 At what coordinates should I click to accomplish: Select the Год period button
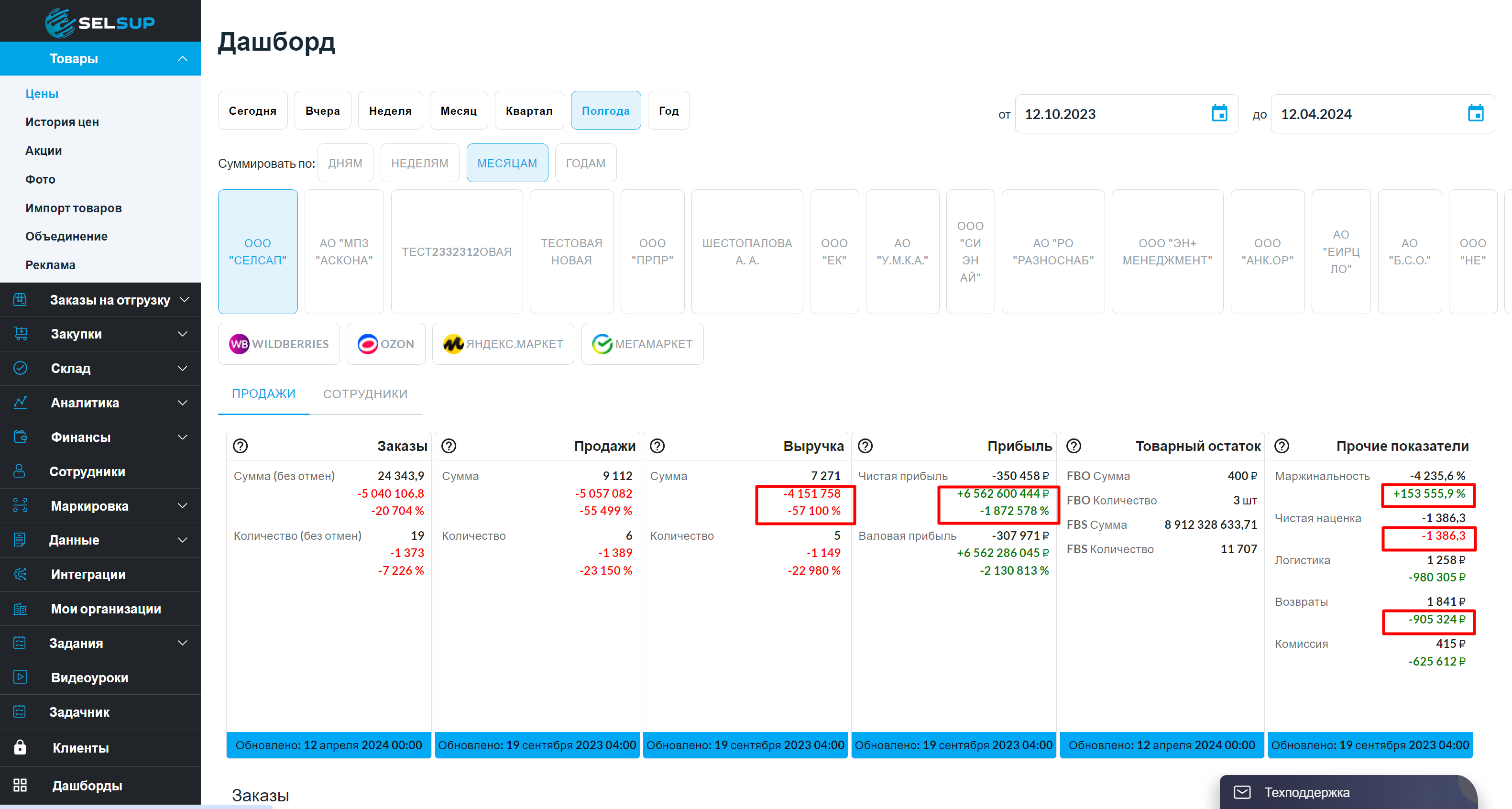668,110
